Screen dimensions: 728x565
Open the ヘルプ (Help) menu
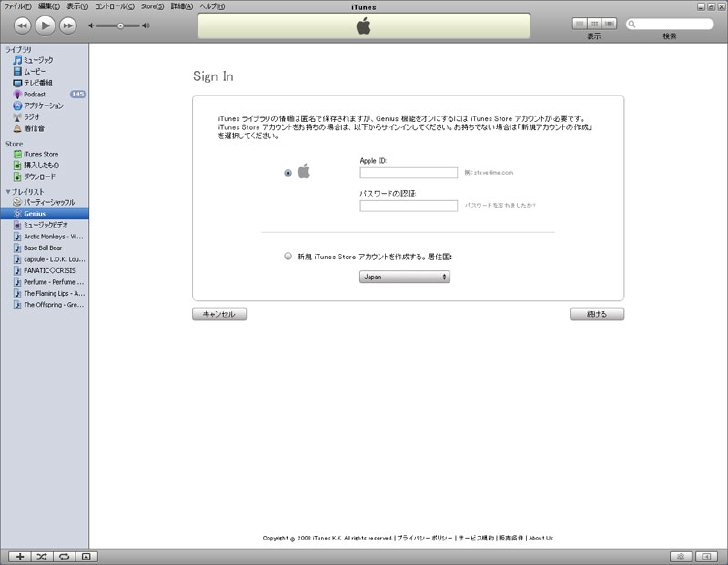click(212, 6)
